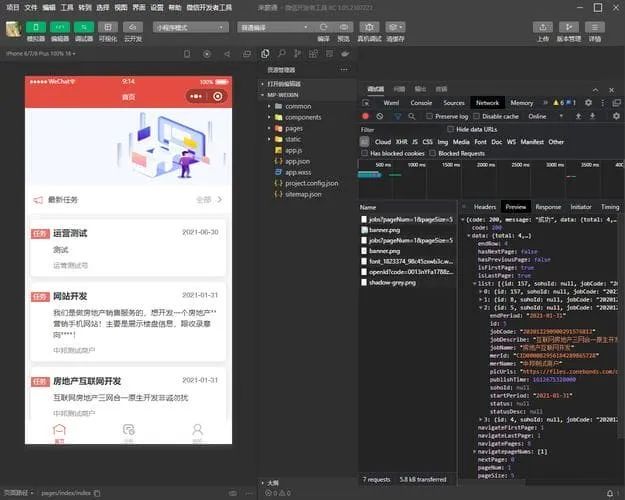Open project details (详情) panel

[595, 27]
